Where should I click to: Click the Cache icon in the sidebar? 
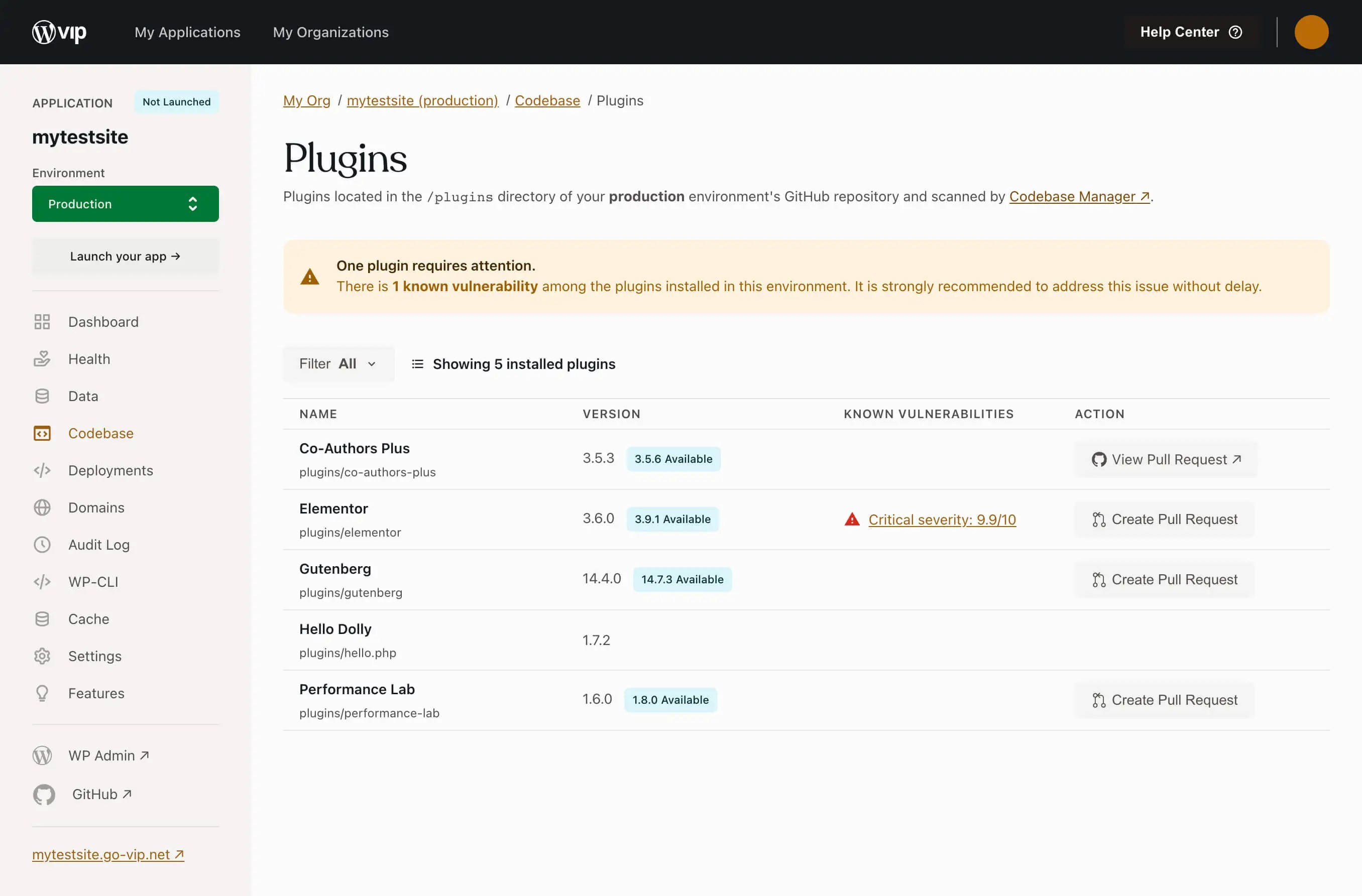(x=42, y=619)
